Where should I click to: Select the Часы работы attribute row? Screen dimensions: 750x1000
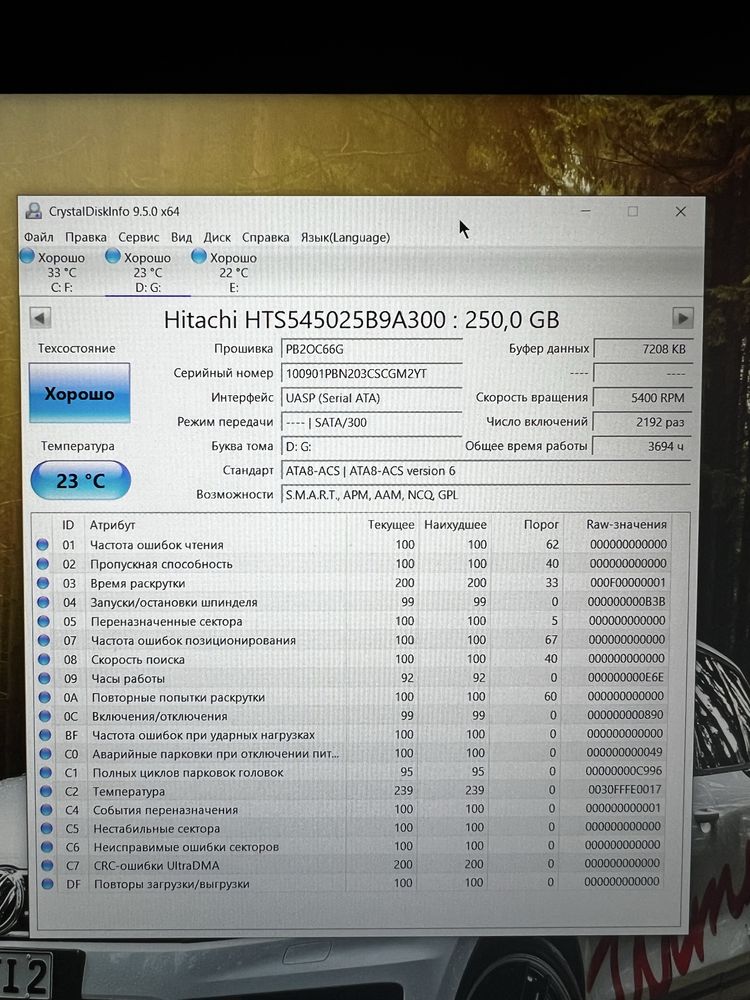click(x=353, y=678)
